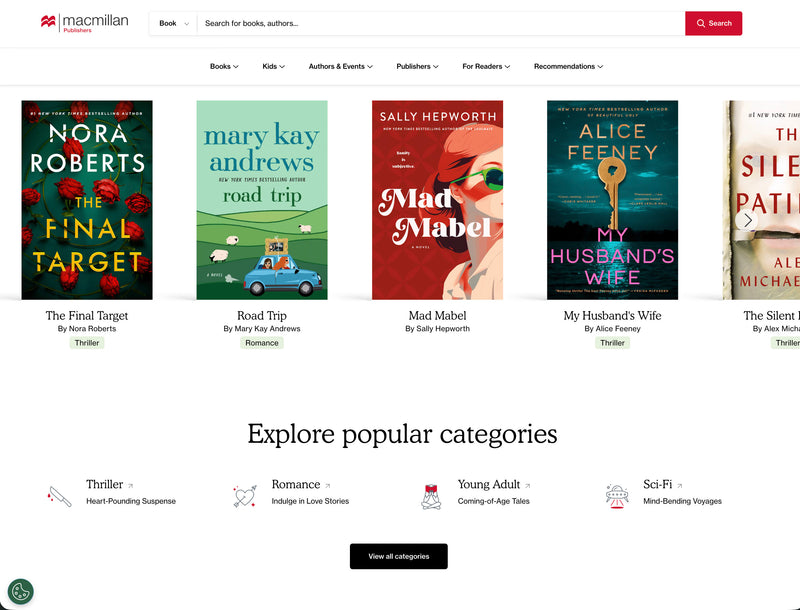Click author By Alice Feeney
800x610 pixels.
612,328
